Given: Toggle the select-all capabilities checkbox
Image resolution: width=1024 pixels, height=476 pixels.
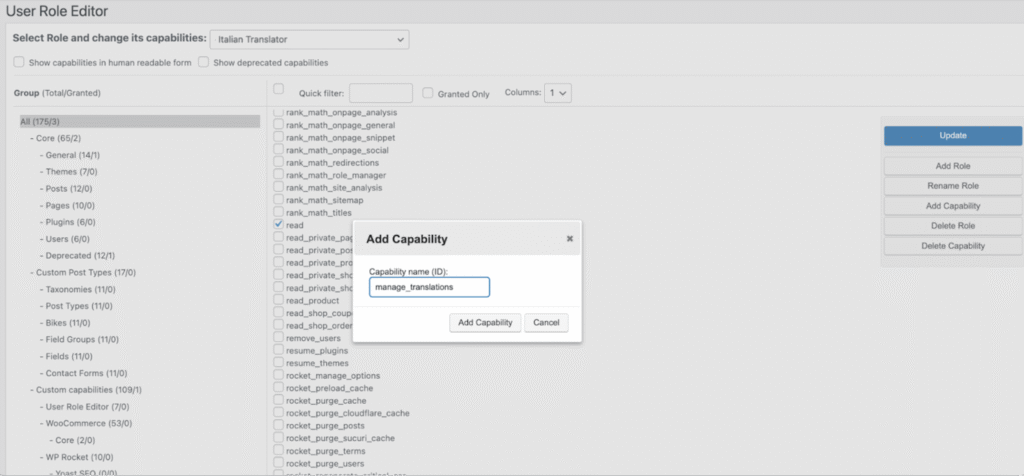Looking at the screenshot, I should pos(278,89).
